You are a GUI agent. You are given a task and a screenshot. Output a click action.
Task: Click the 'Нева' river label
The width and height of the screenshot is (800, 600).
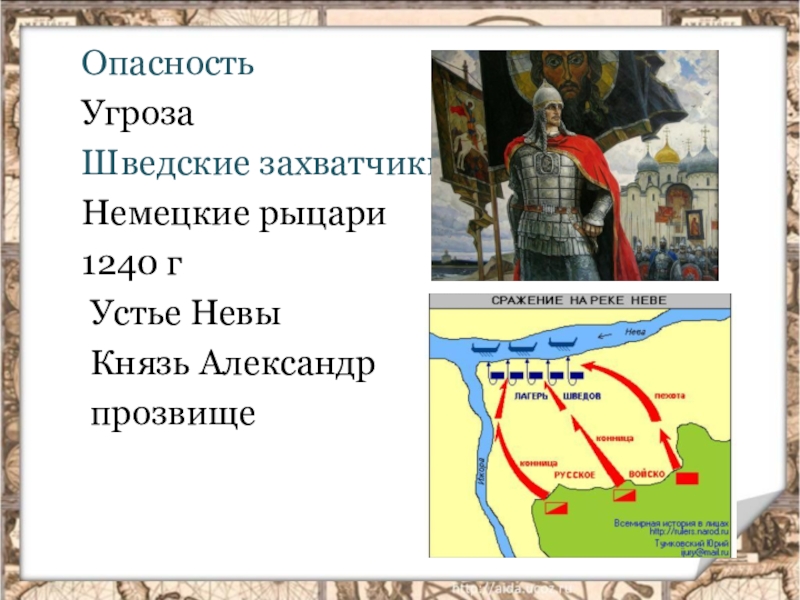(x=635, y=332)
